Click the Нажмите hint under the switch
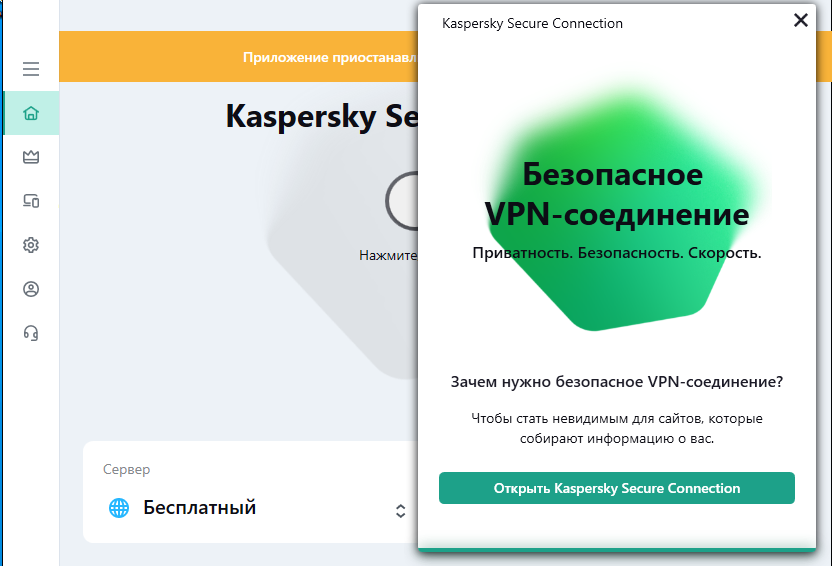 pyautogui.click(x=388, y=255)
